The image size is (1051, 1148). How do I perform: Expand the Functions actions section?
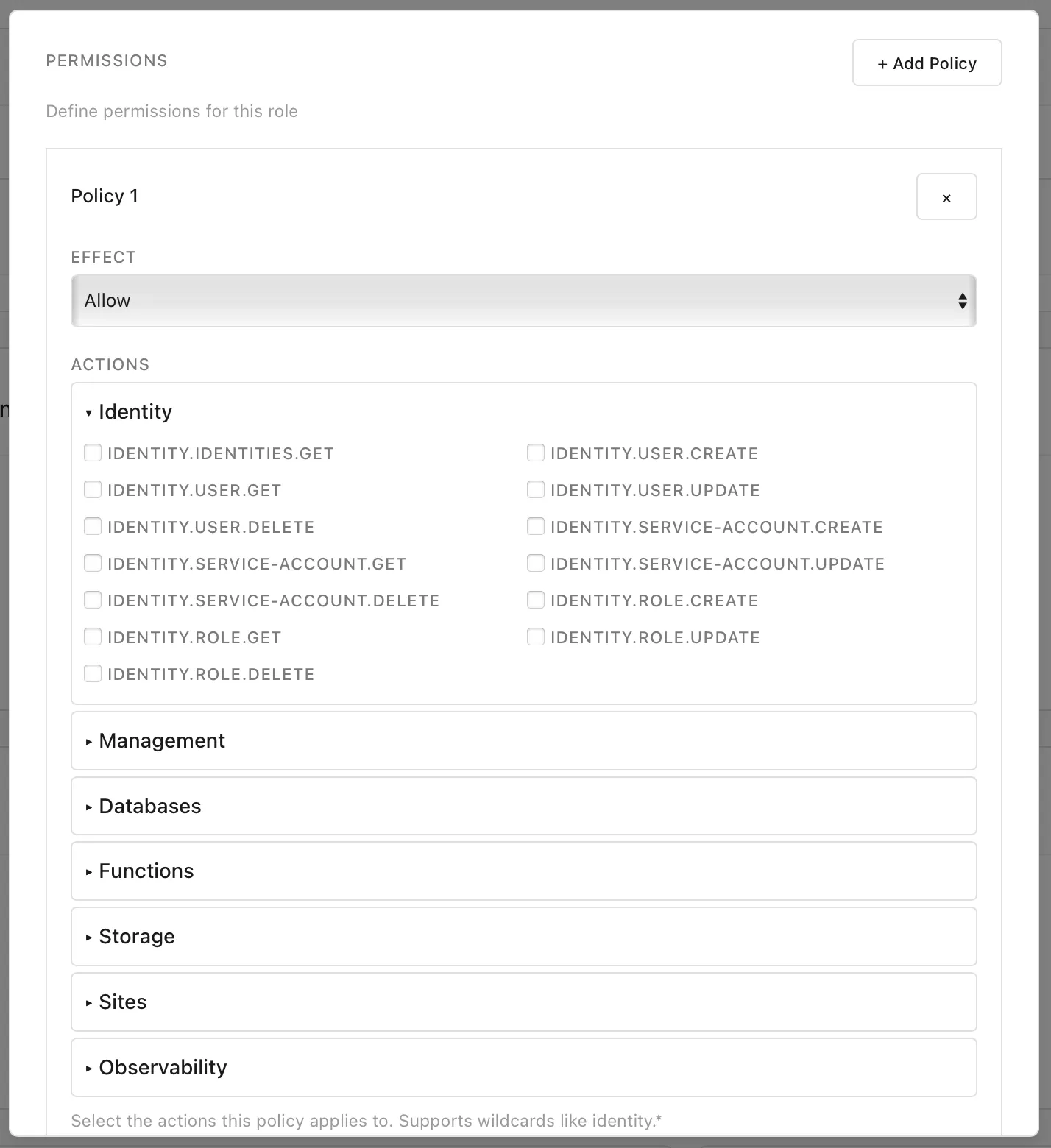140,871
